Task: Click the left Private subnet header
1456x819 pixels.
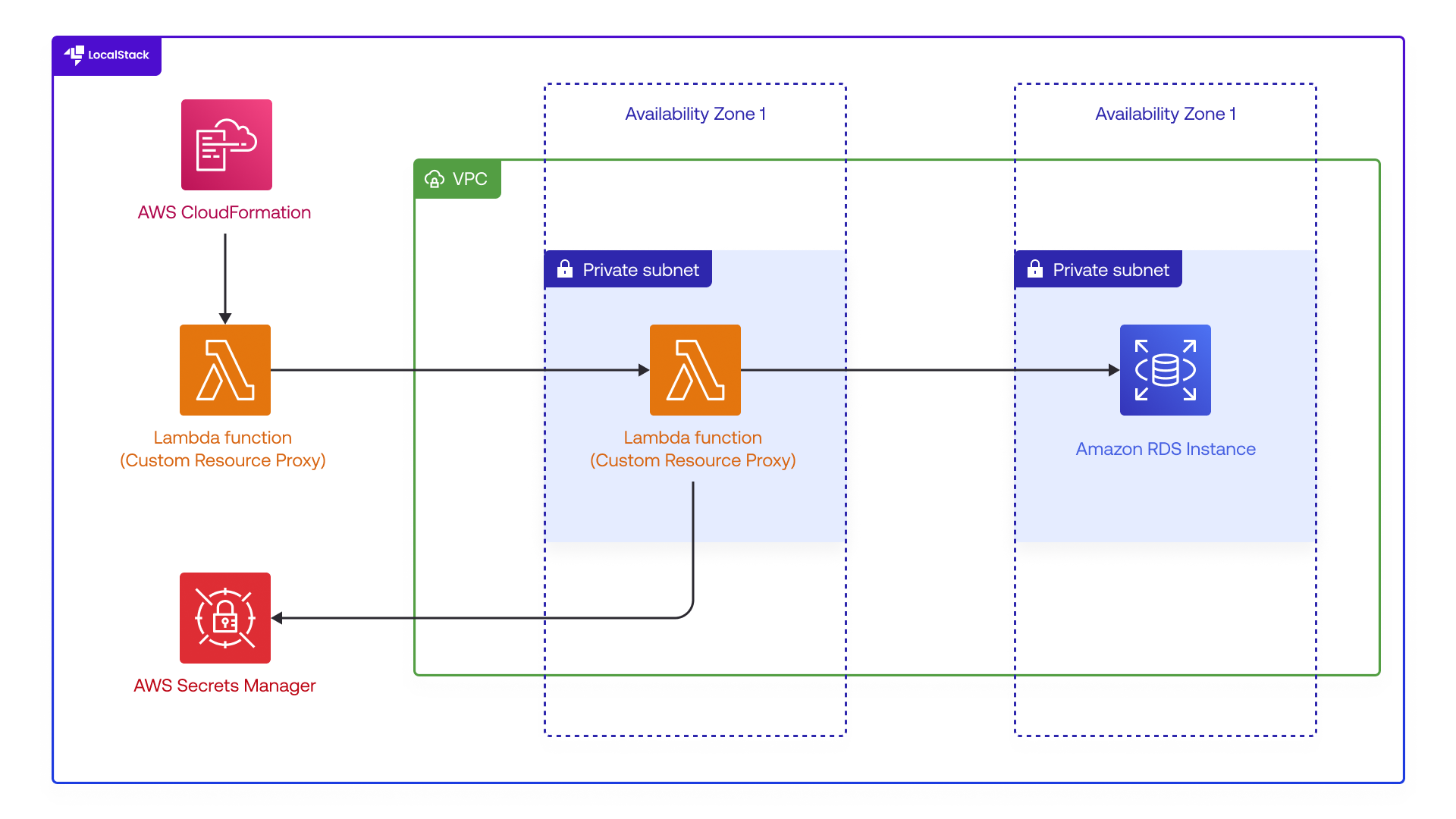Action: click(627, 268)
